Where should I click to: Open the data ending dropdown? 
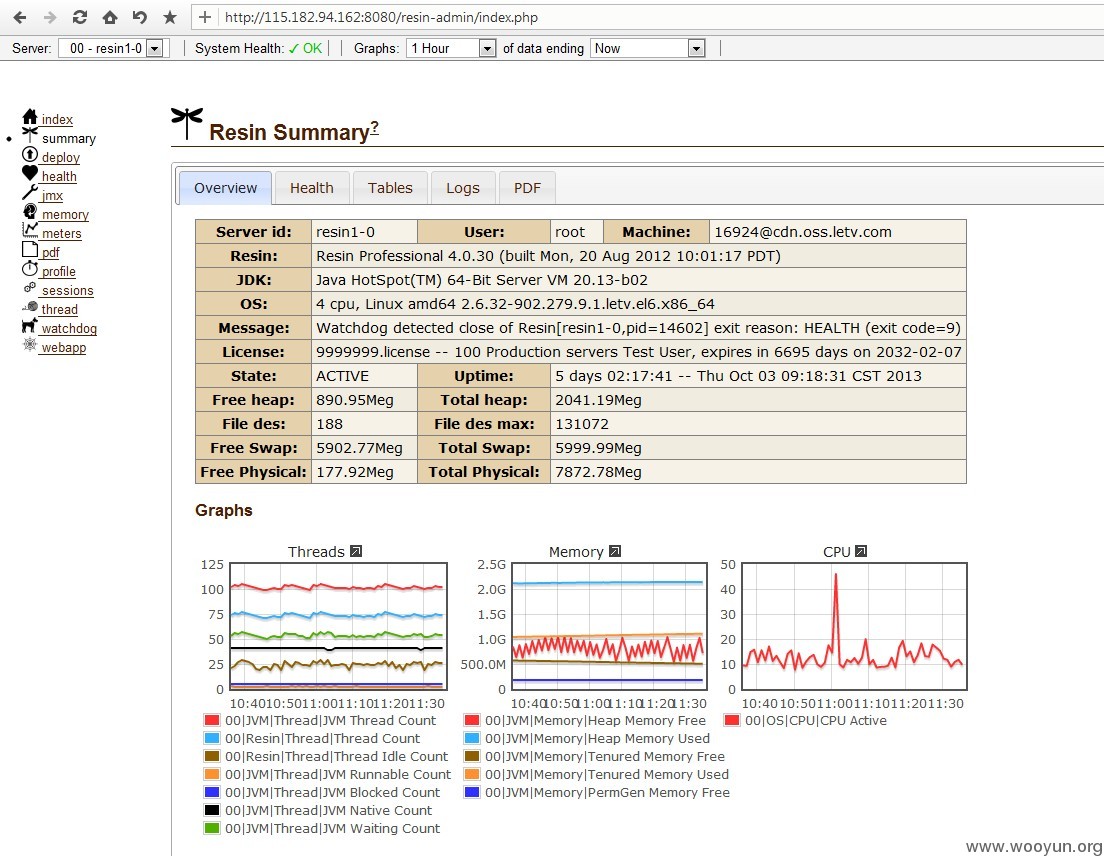648,49
